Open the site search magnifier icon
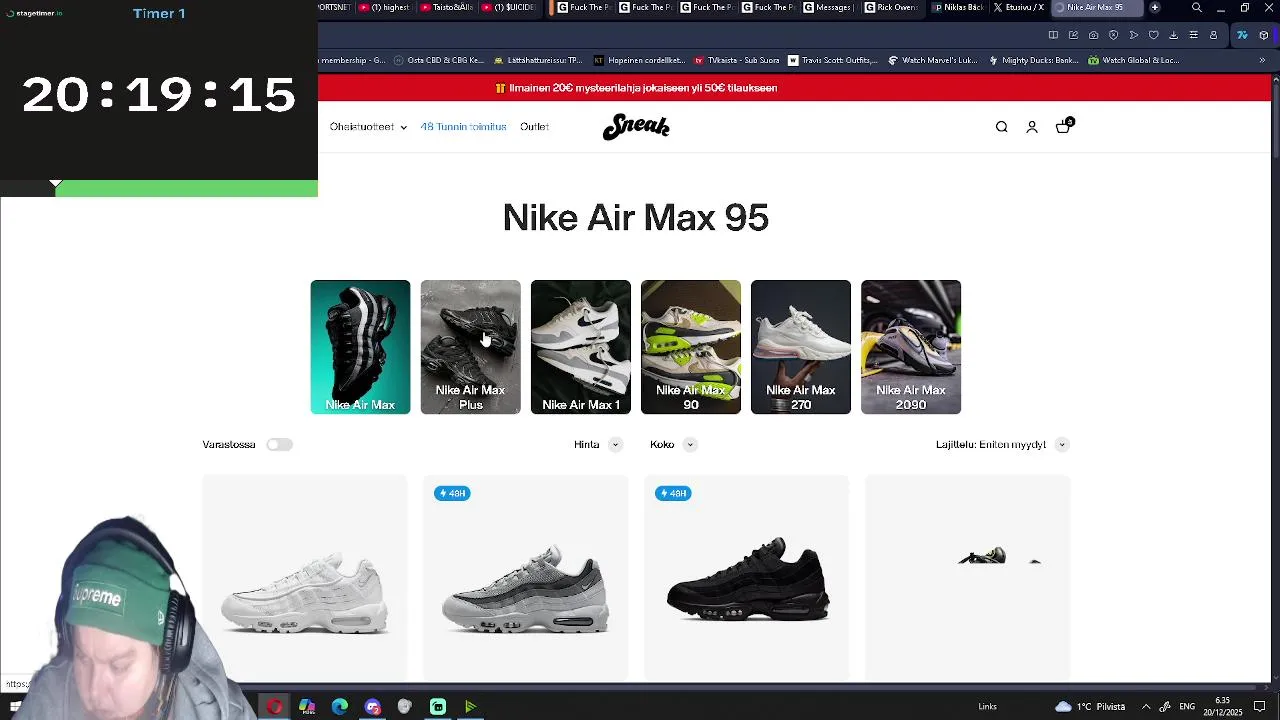Screen dimensions: 1280x720 pos(1001,127)
